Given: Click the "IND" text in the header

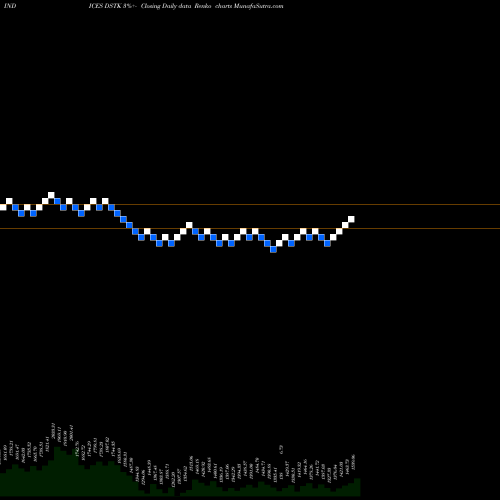Looking at the screenshot, I should [x=10, y=6].
